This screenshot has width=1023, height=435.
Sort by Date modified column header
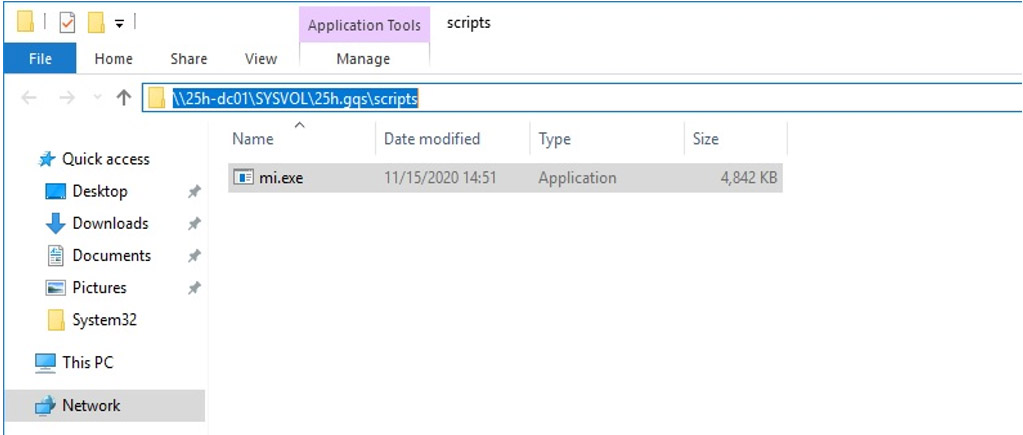432,139
